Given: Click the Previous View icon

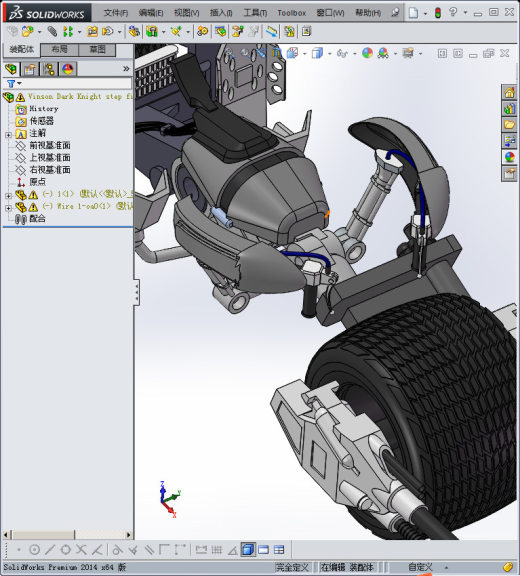Looking at the screenshot, I should (x=260, y=54).
